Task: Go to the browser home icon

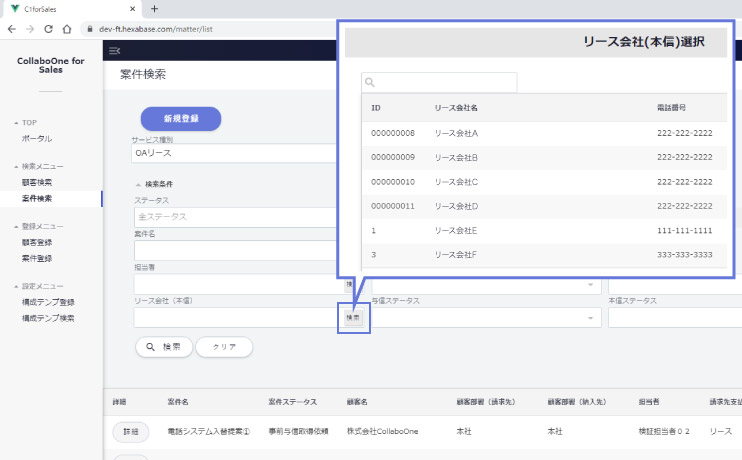Action: click(x=66, y=29)
